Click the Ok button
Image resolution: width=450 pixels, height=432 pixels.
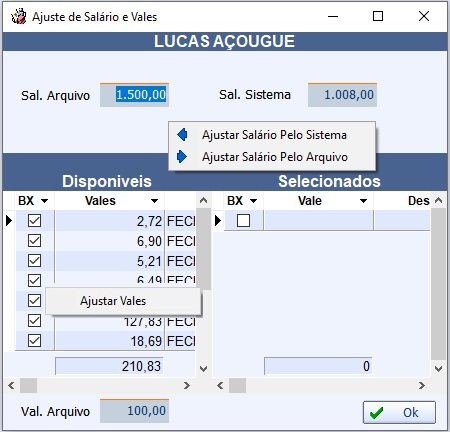(x=399, y=413)
